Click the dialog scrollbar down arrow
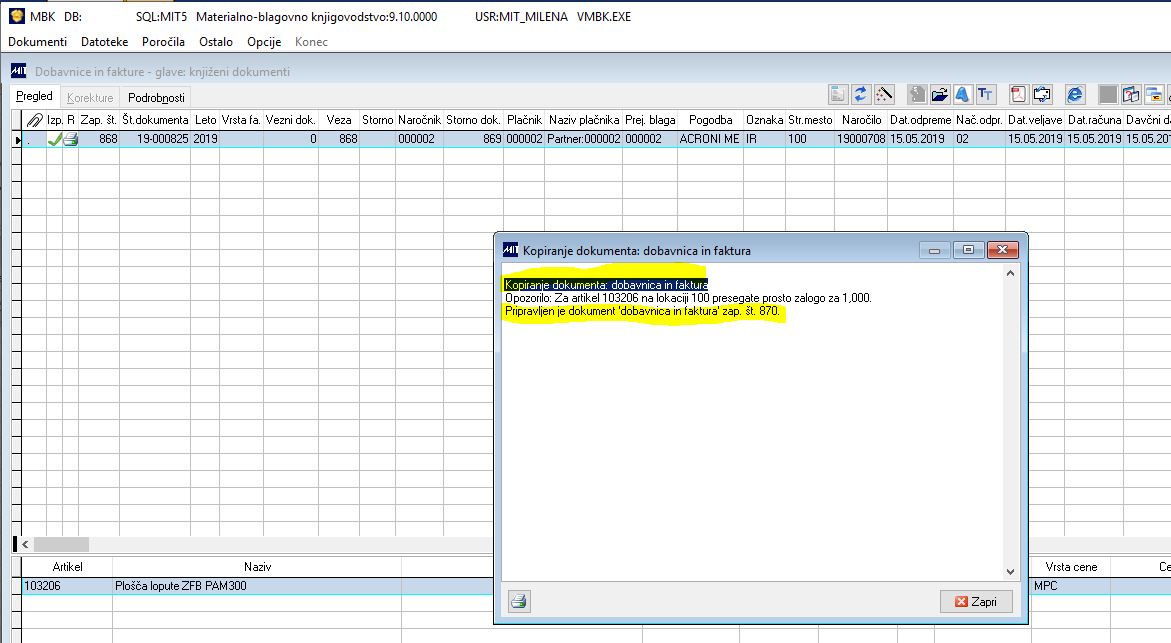 (1010, 572)
